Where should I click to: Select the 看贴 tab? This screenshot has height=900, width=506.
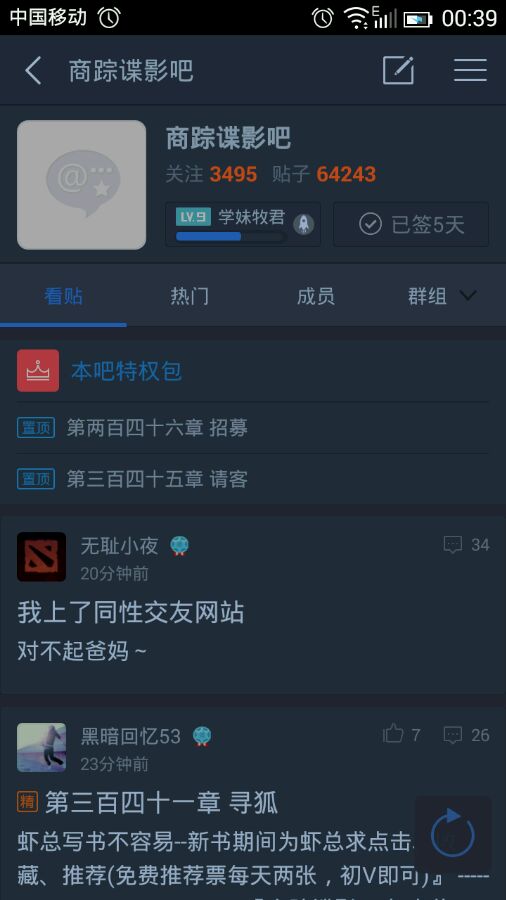tap(63, 296)
